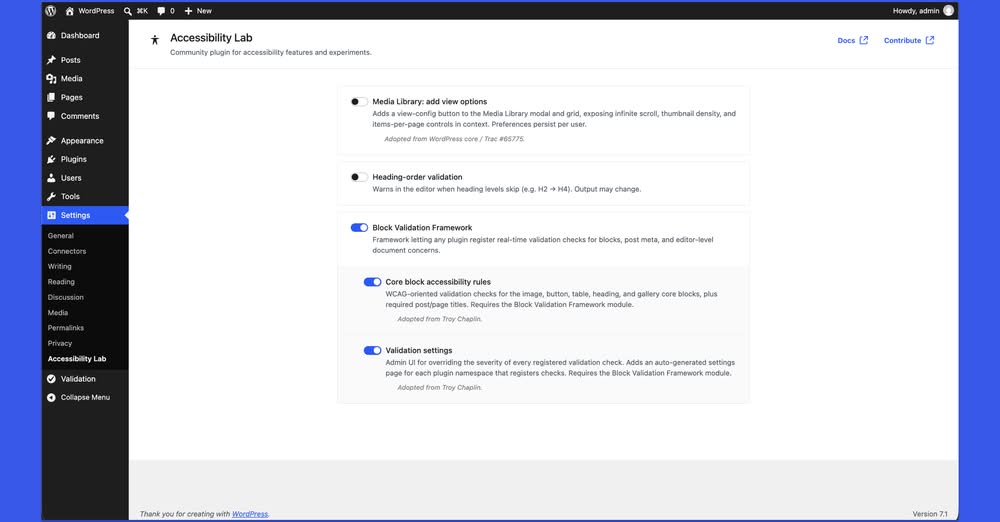Viewport: 1000px width, 522px height.
Task: Enable Media Library add view options toggle
Action: click(x=359, y=101)
